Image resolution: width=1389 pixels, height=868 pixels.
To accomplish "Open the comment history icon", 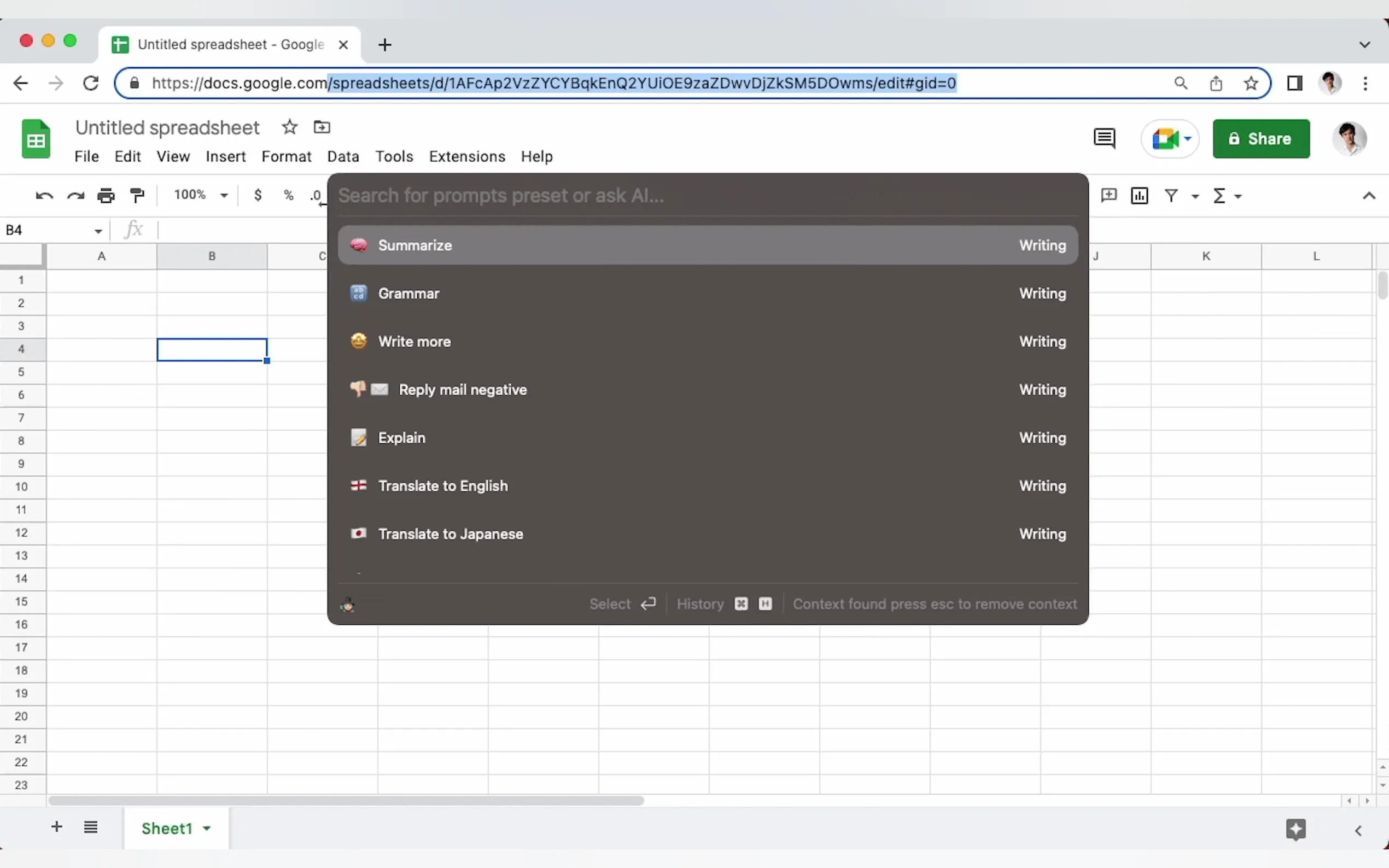I will coord(1104,138).
